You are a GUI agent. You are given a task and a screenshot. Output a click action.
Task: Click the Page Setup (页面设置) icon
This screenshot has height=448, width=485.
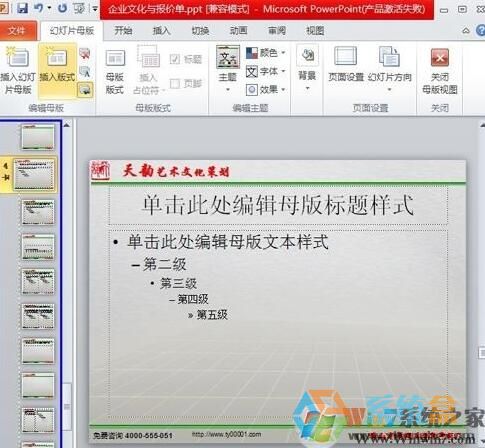click(x=346, y=64)
